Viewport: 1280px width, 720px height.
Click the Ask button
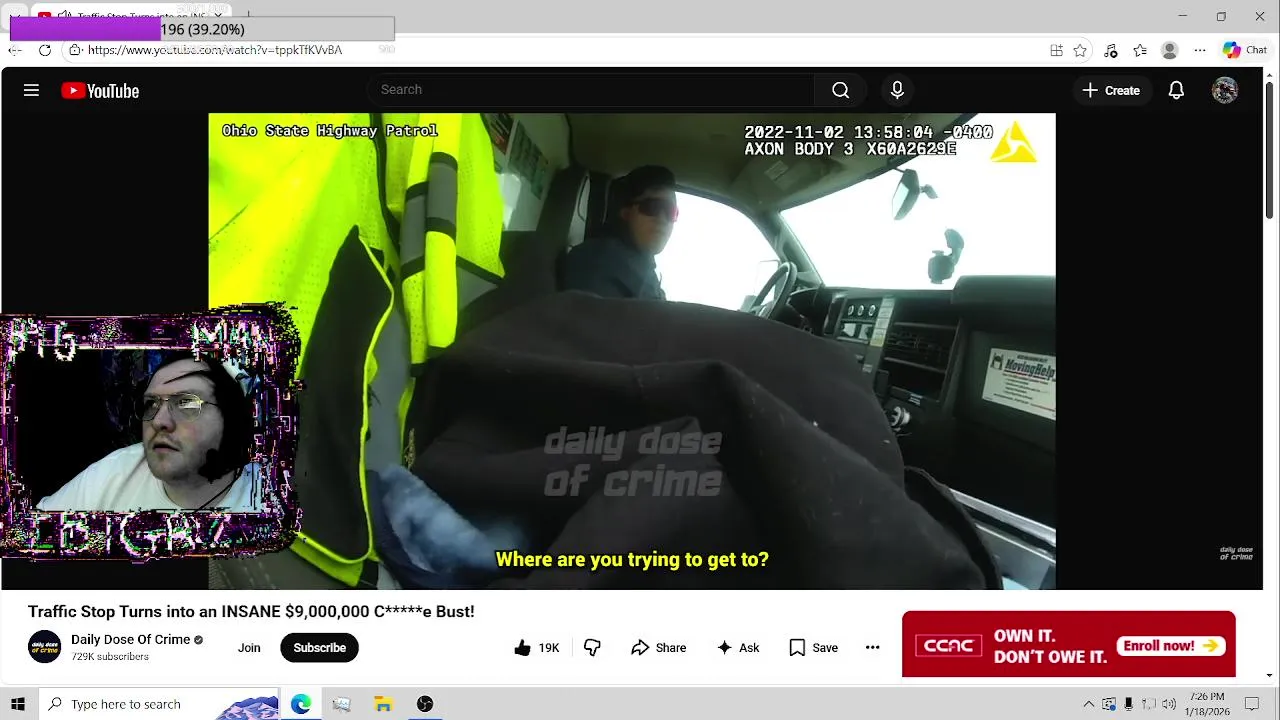[738, 648]
